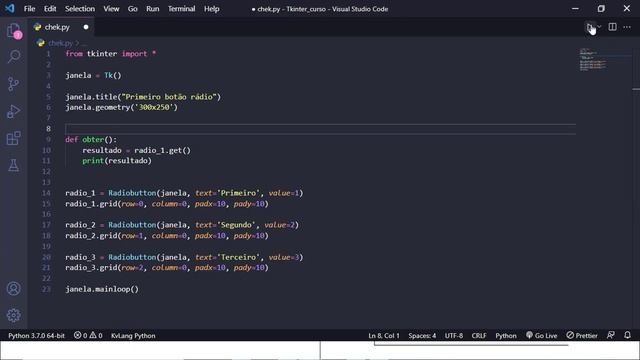Open the Explorer view in activity bar

point(13,30)
